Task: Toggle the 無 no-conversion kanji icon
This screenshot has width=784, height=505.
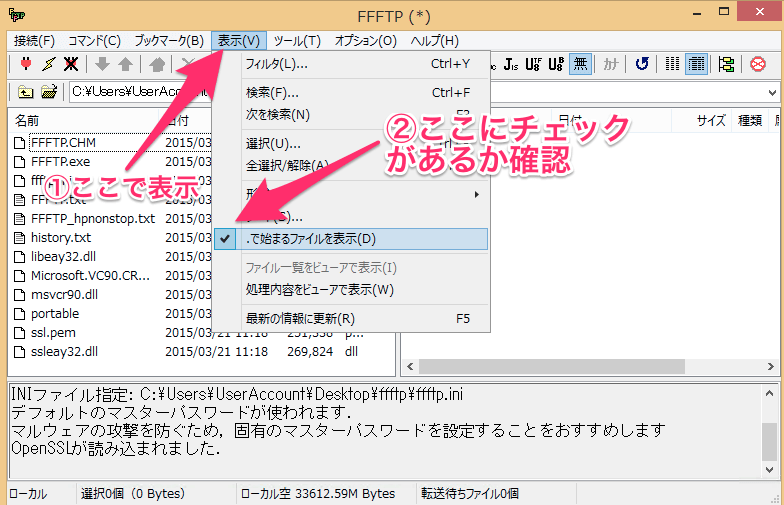Action: 580,64
